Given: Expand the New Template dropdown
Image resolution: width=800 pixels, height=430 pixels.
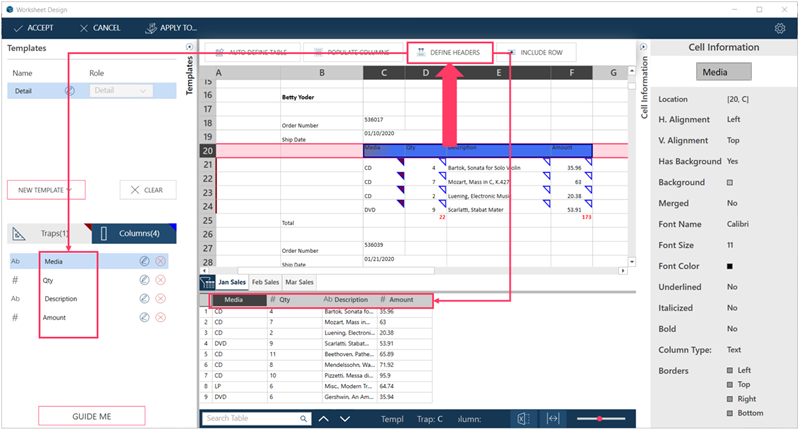Looking at the screenshot, I should (x=46, y=189).
